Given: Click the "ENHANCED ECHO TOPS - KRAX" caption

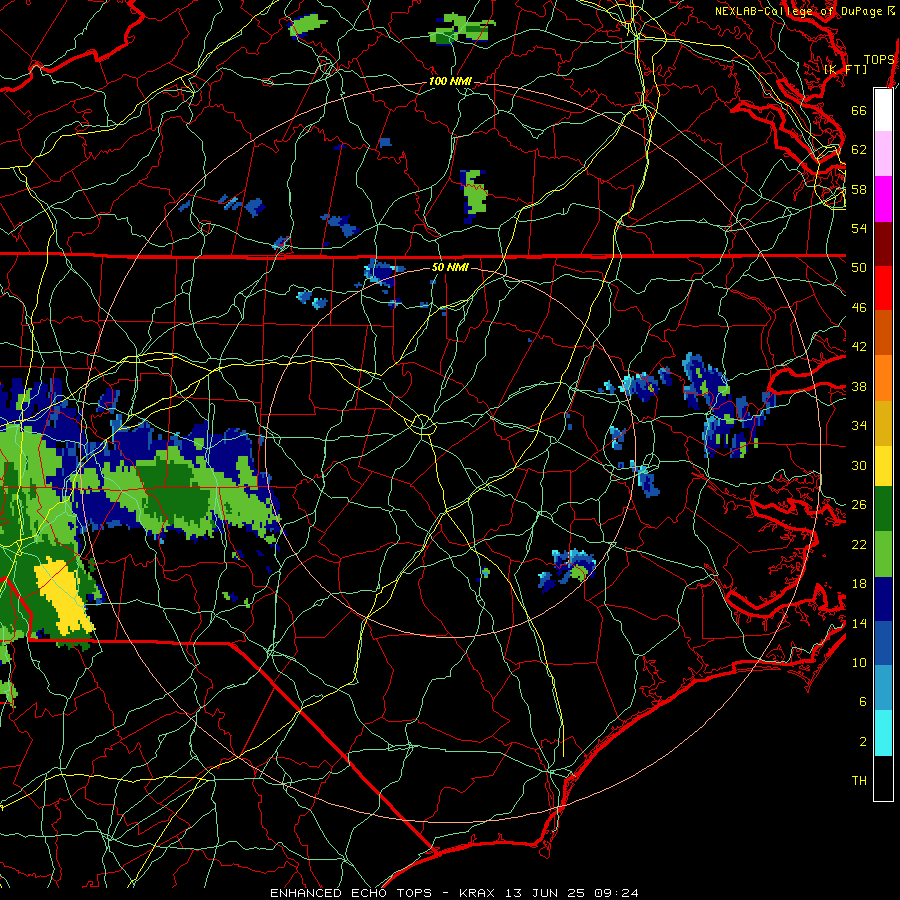Looking at the screenshot, I should click(382, 893).
